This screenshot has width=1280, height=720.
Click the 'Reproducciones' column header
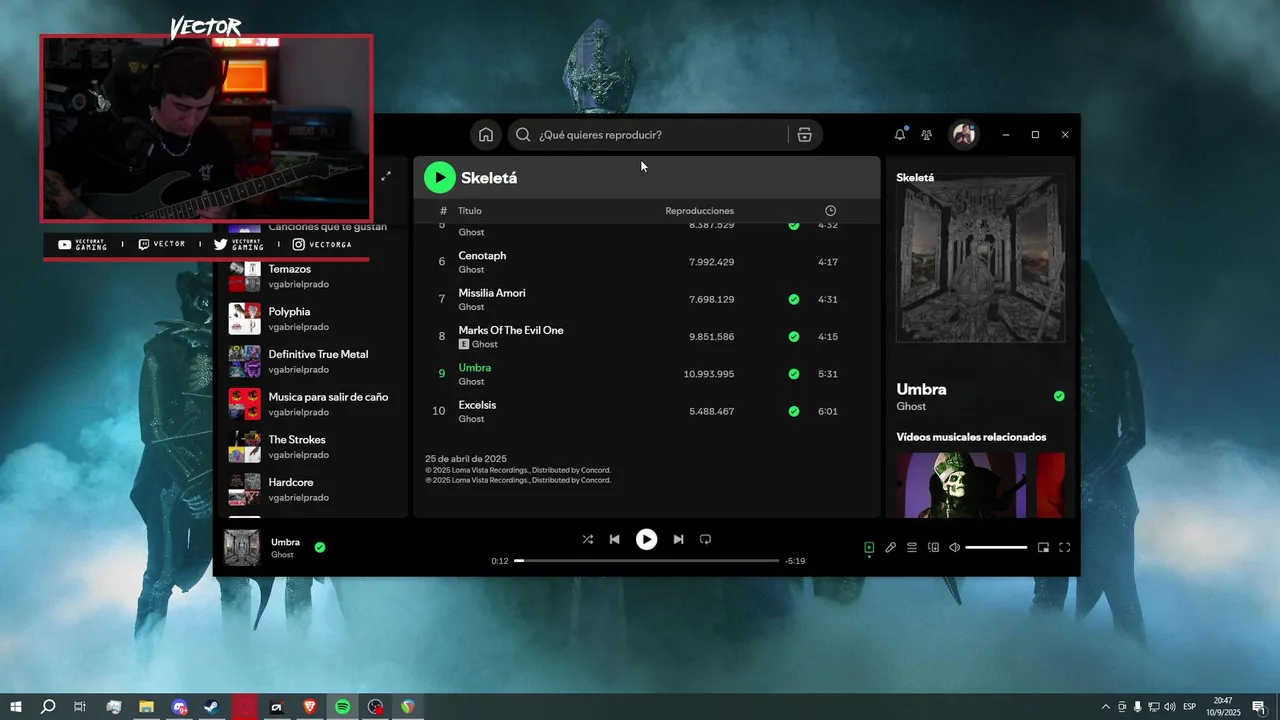699,211
